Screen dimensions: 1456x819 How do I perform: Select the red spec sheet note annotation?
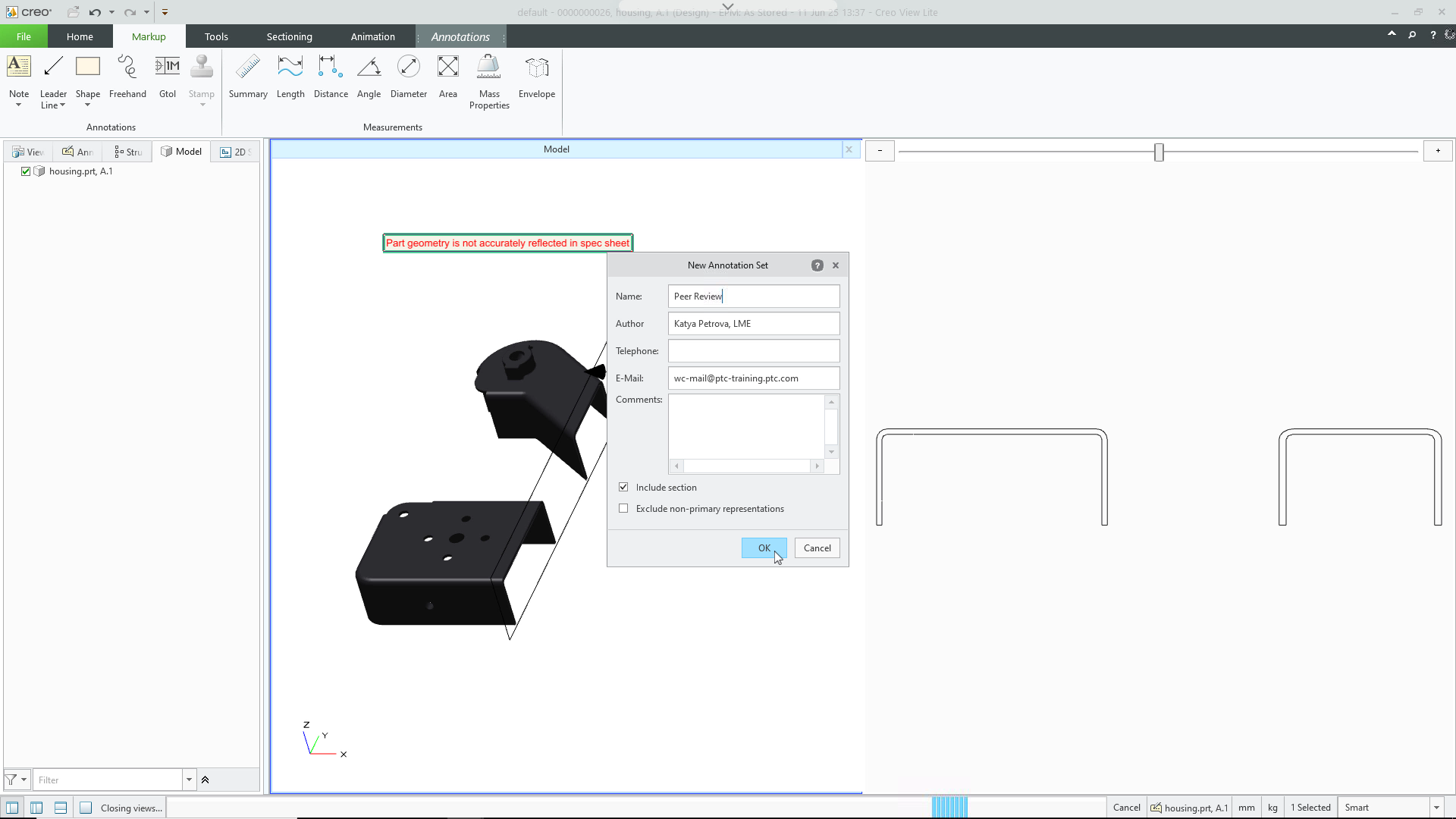coord(507,243)
